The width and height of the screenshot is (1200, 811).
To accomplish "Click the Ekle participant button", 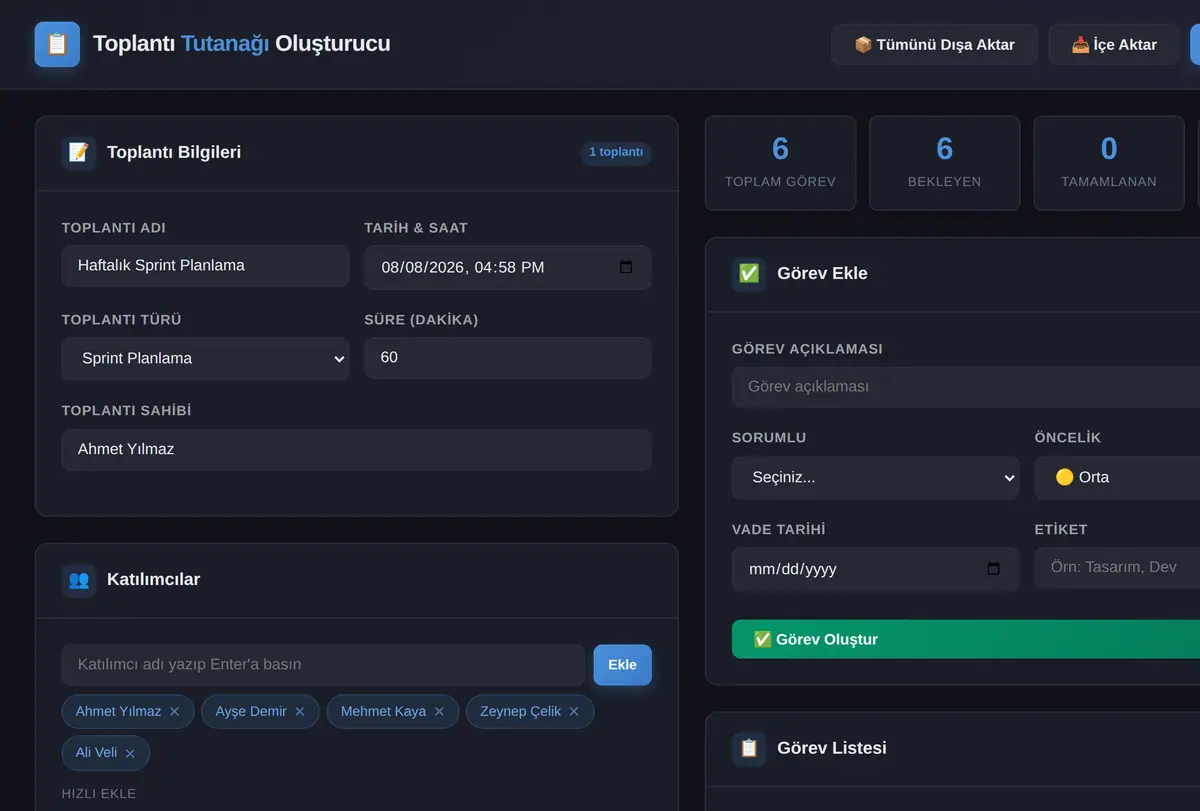I will click(x=622, y=665).
